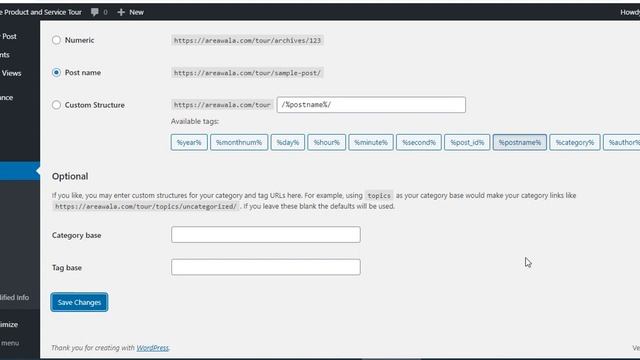Choose the Custom Structure radio button
Screen dimensions: 640x360
[56, 105]
